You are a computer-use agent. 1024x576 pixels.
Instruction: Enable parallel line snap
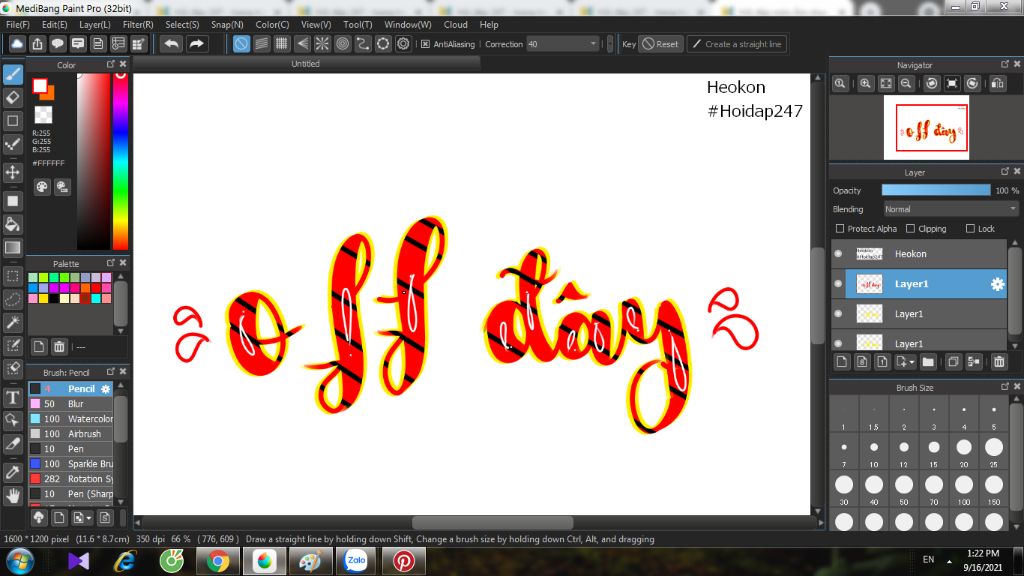click(x=261, y=44)
